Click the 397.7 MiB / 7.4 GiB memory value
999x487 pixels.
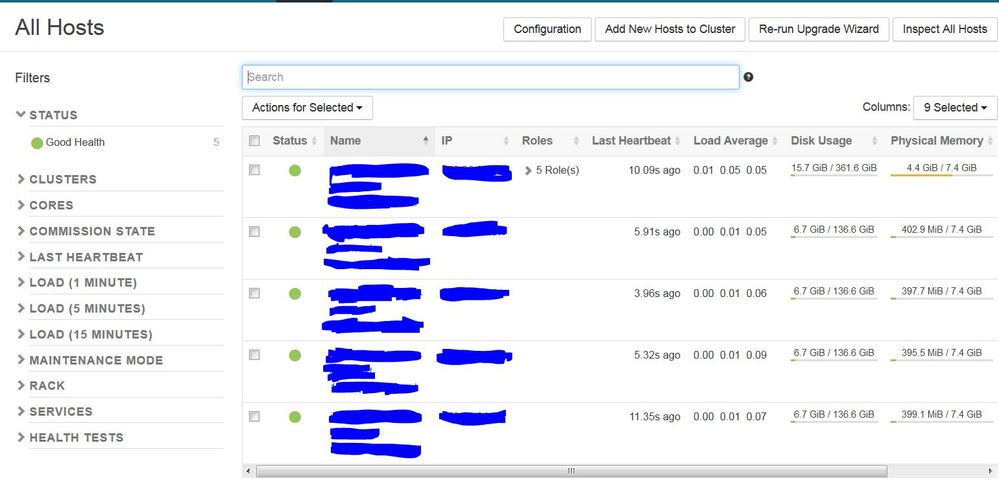[x=942, y=291]
